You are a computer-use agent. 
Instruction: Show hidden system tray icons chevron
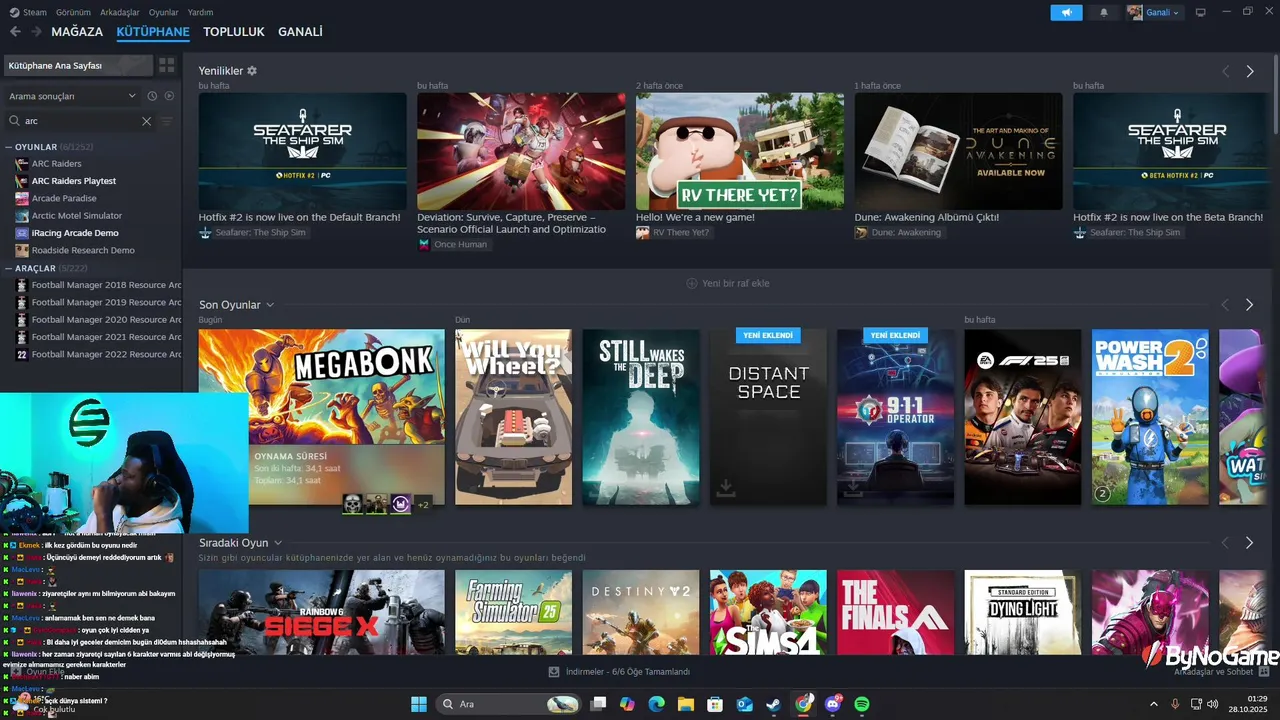pos(1153,704)
